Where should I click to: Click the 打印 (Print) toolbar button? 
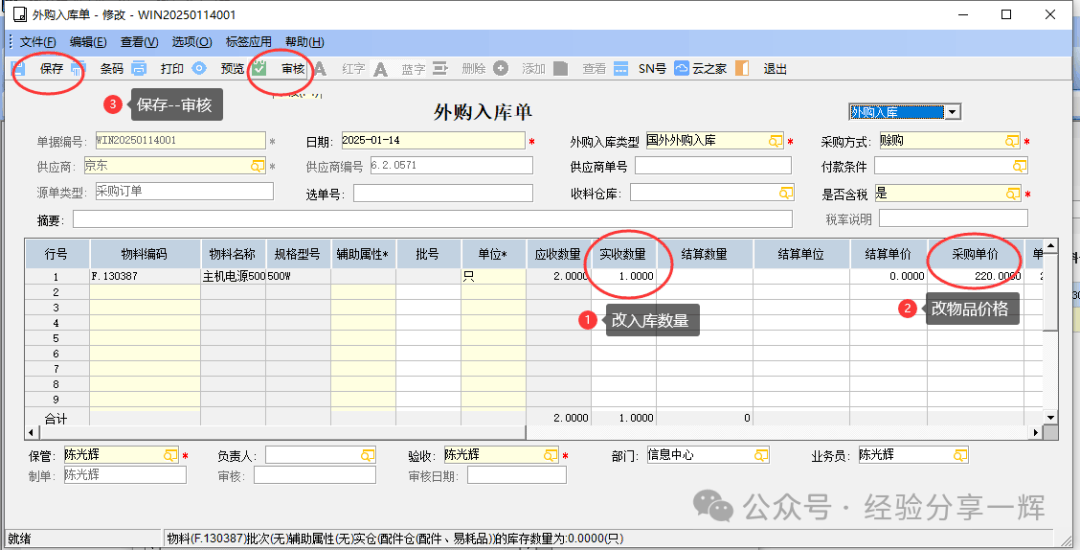coord(172,69)
